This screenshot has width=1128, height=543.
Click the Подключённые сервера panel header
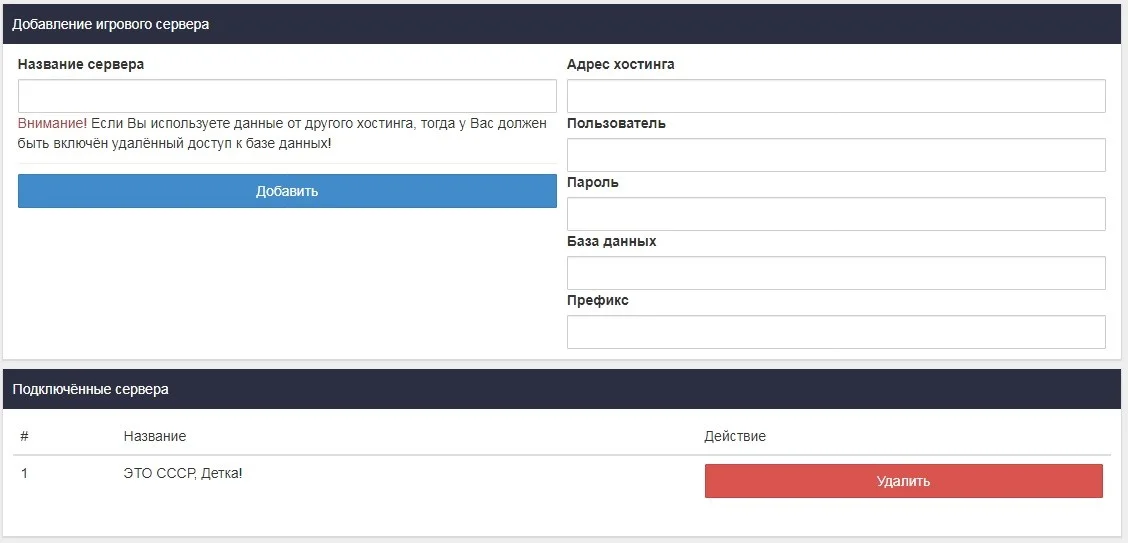tap(90, 389)
